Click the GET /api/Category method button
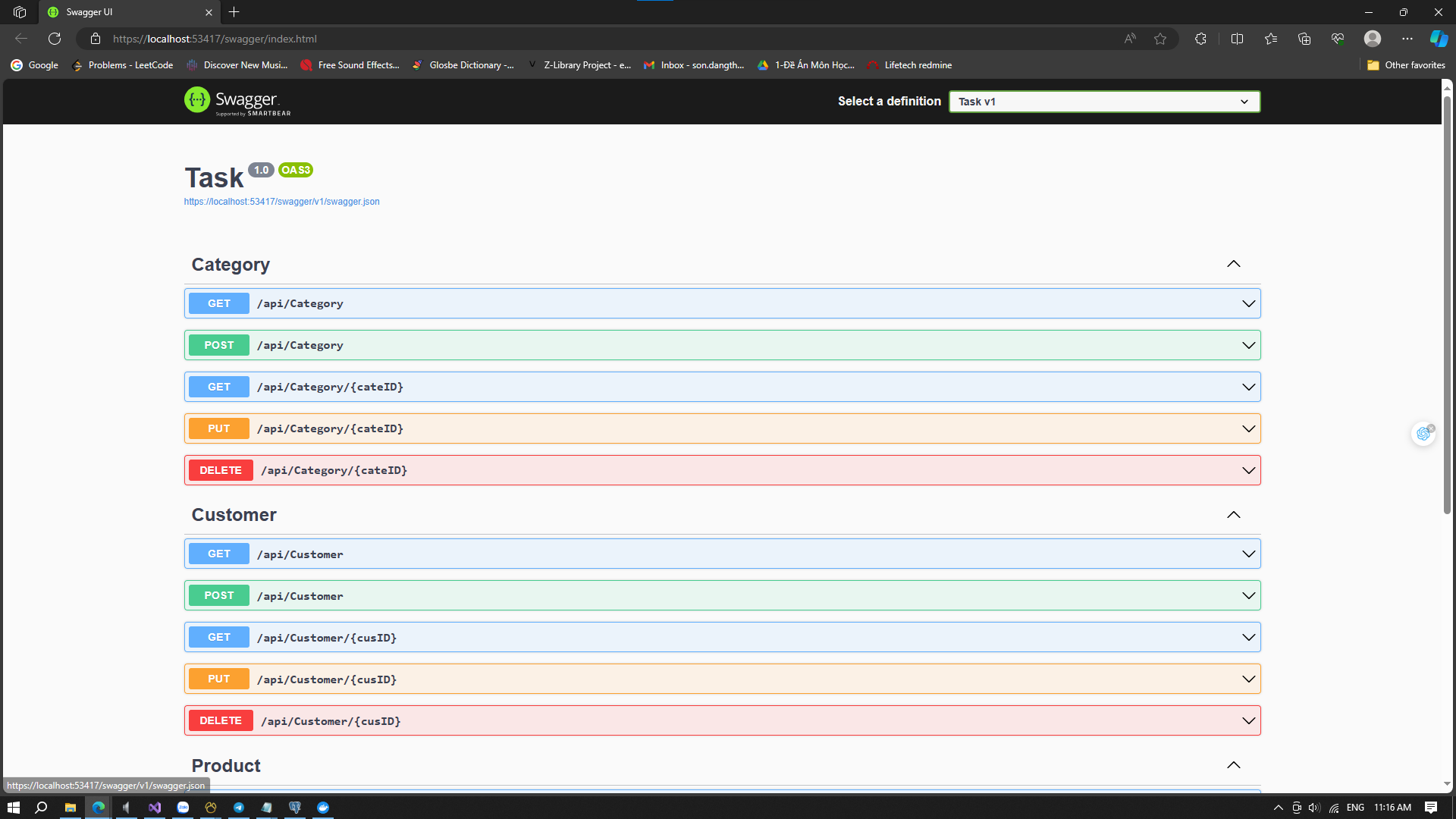 point(218,303)
